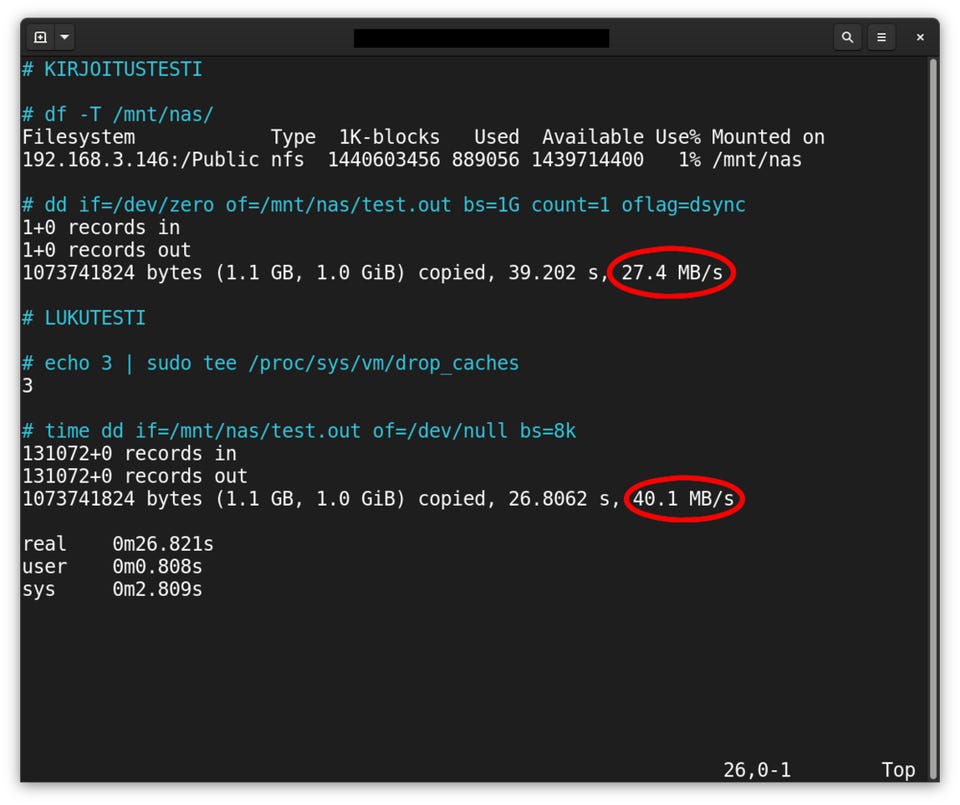Click the KIRJOITUSTESTI comment line
The image size is (960, 805).
(x=112, y=69)
